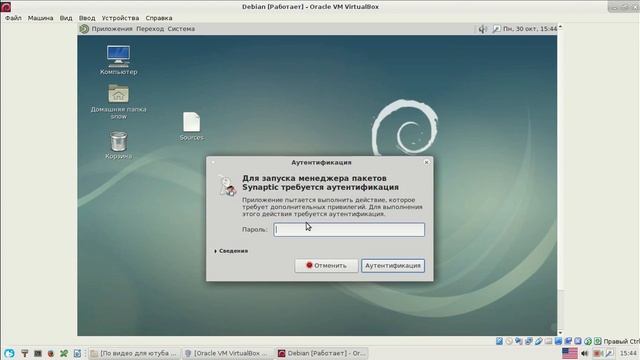Close the Аутентификация dialog
This screenshot has height=360, width=640.
(427, 162)
